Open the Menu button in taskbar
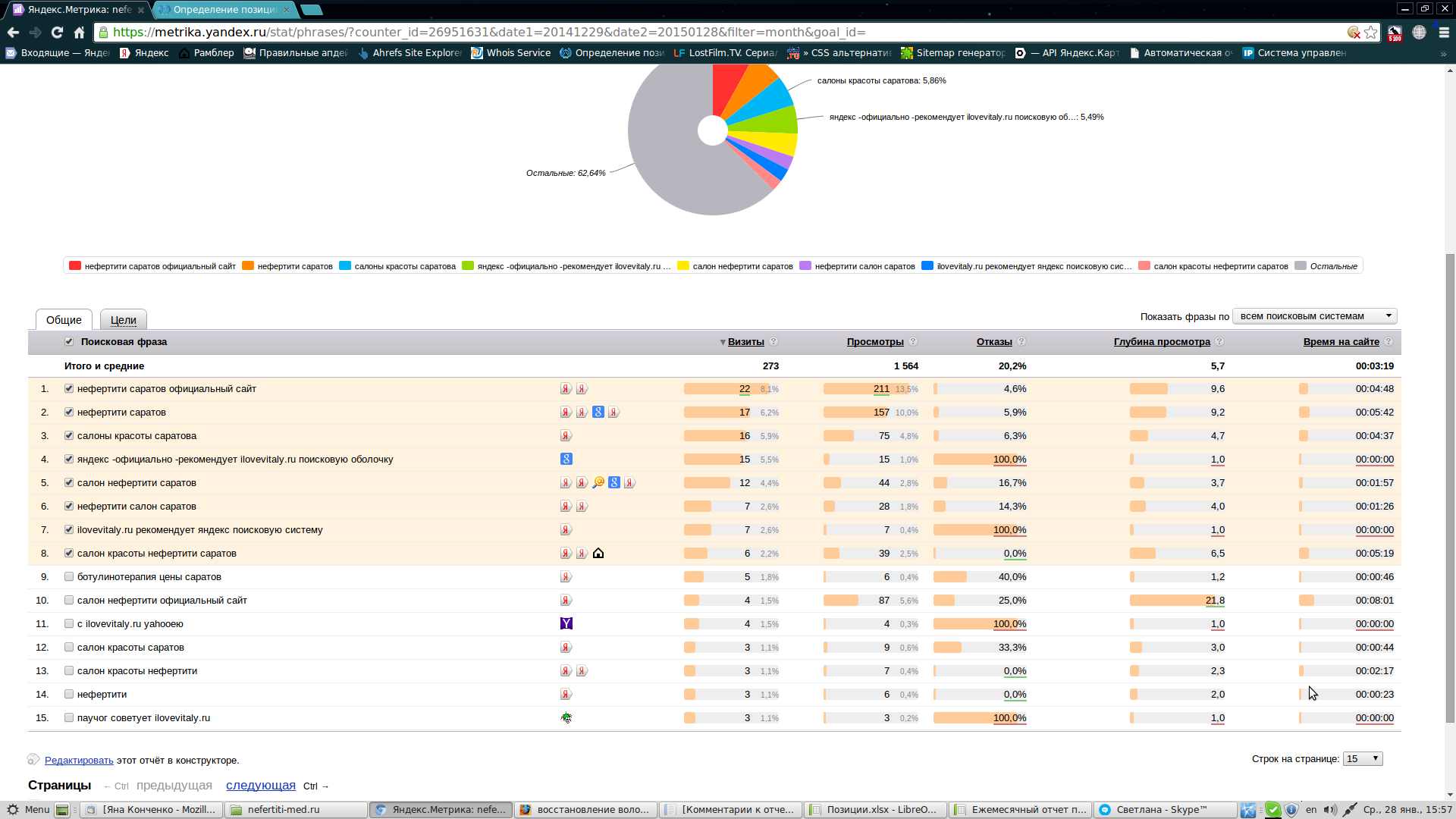Screen dimensions: 1456x819 [28, 809]
